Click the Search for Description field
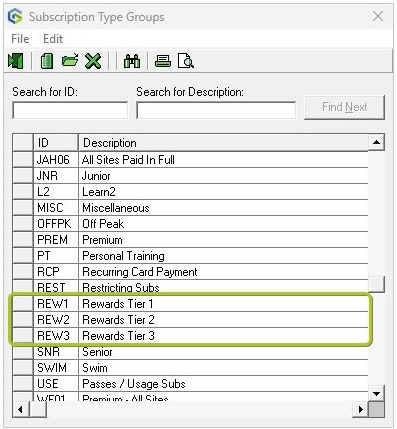 click(216, 110)
